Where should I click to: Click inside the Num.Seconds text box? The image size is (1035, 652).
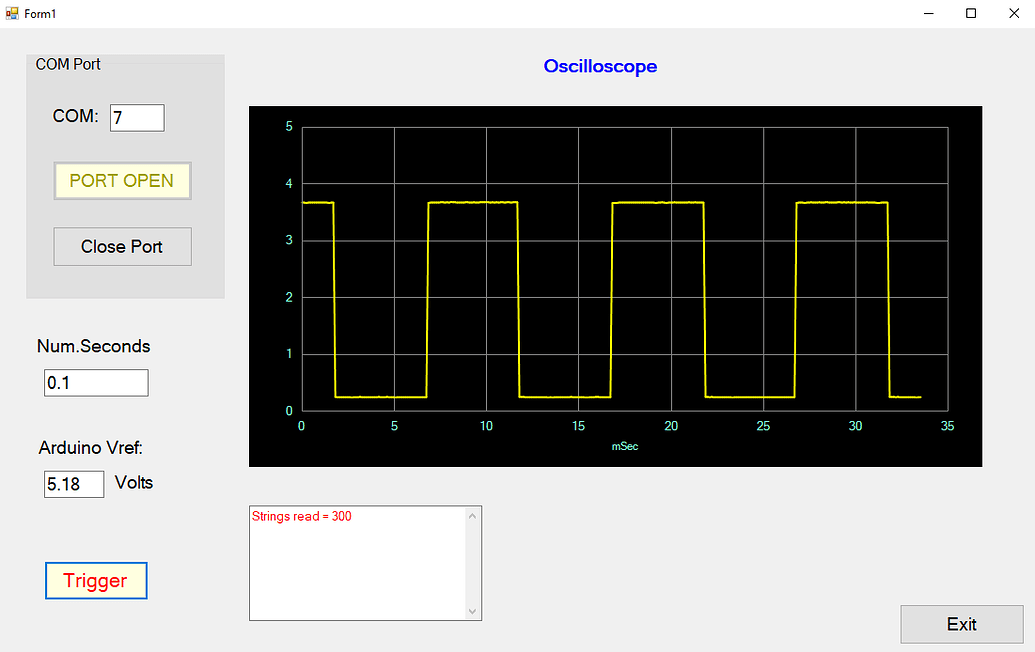(95, 382)
